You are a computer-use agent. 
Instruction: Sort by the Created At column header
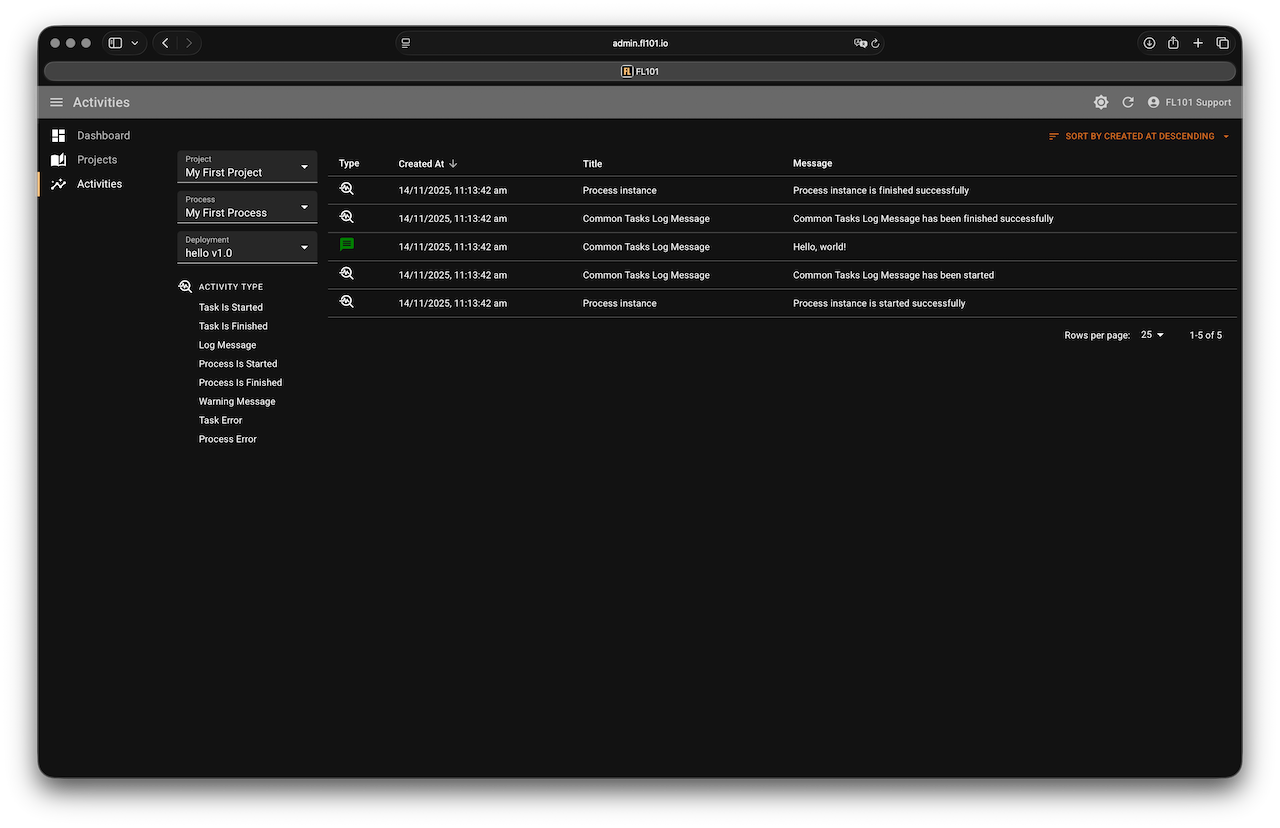pyautogui.click(x=421, y=164)
